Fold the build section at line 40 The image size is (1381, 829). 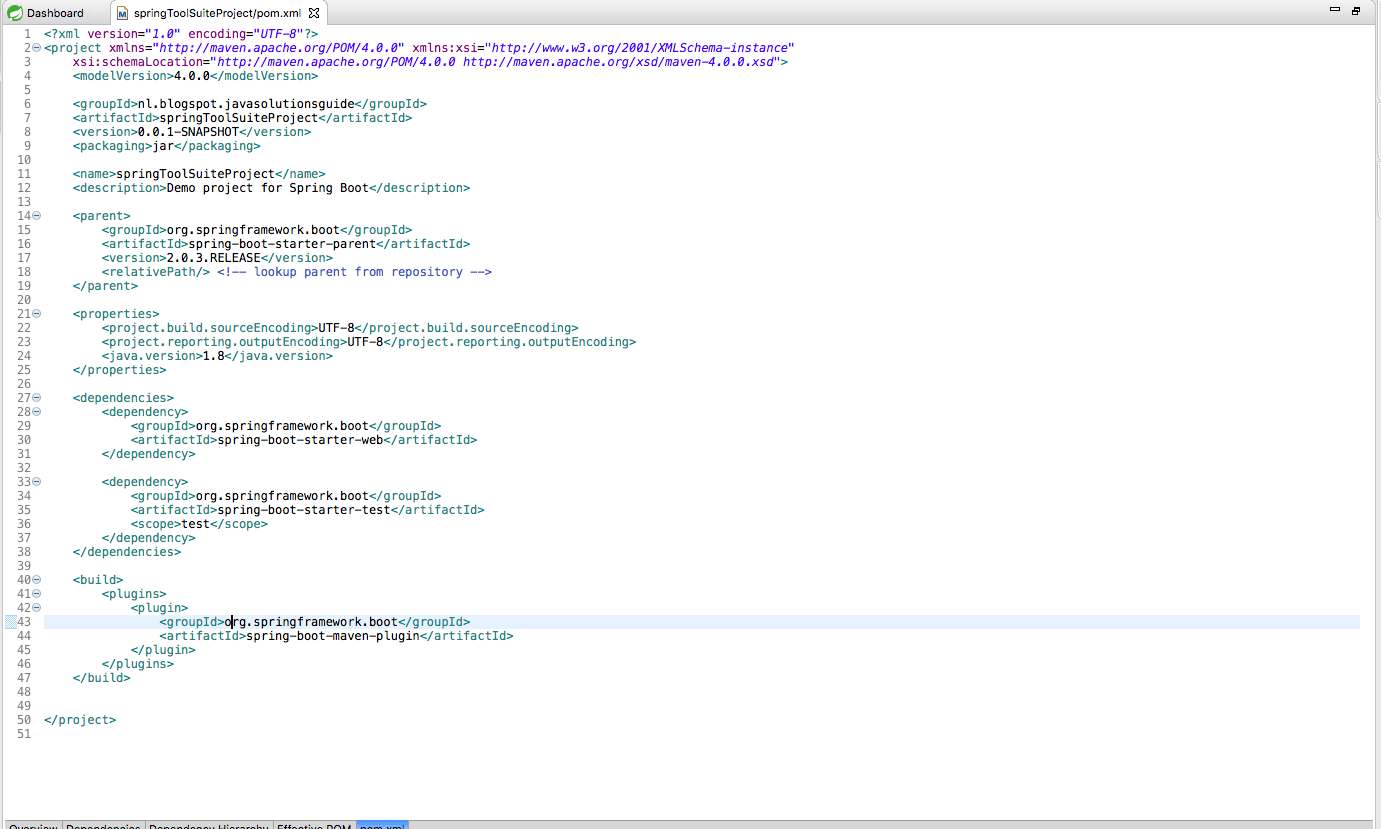click(x=37, y=580)
